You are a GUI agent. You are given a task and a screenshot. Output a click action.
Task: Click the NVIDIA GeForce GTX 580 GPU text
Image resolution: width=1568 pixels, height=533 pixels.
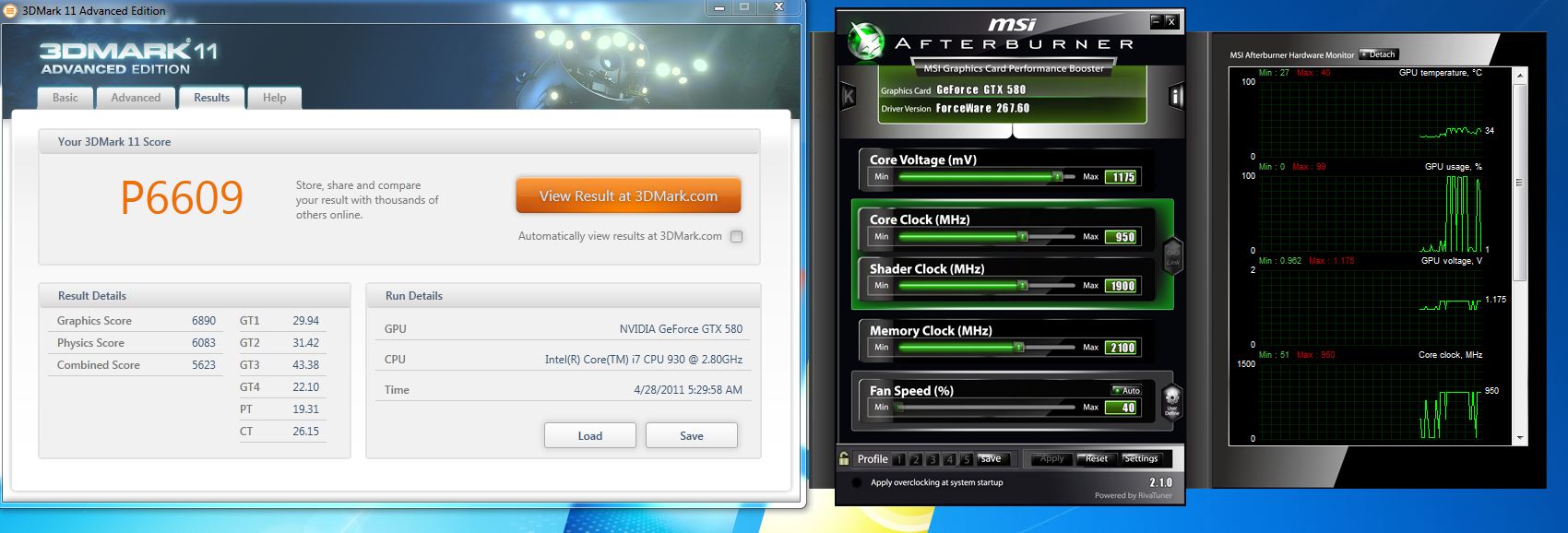click(681, 329)
